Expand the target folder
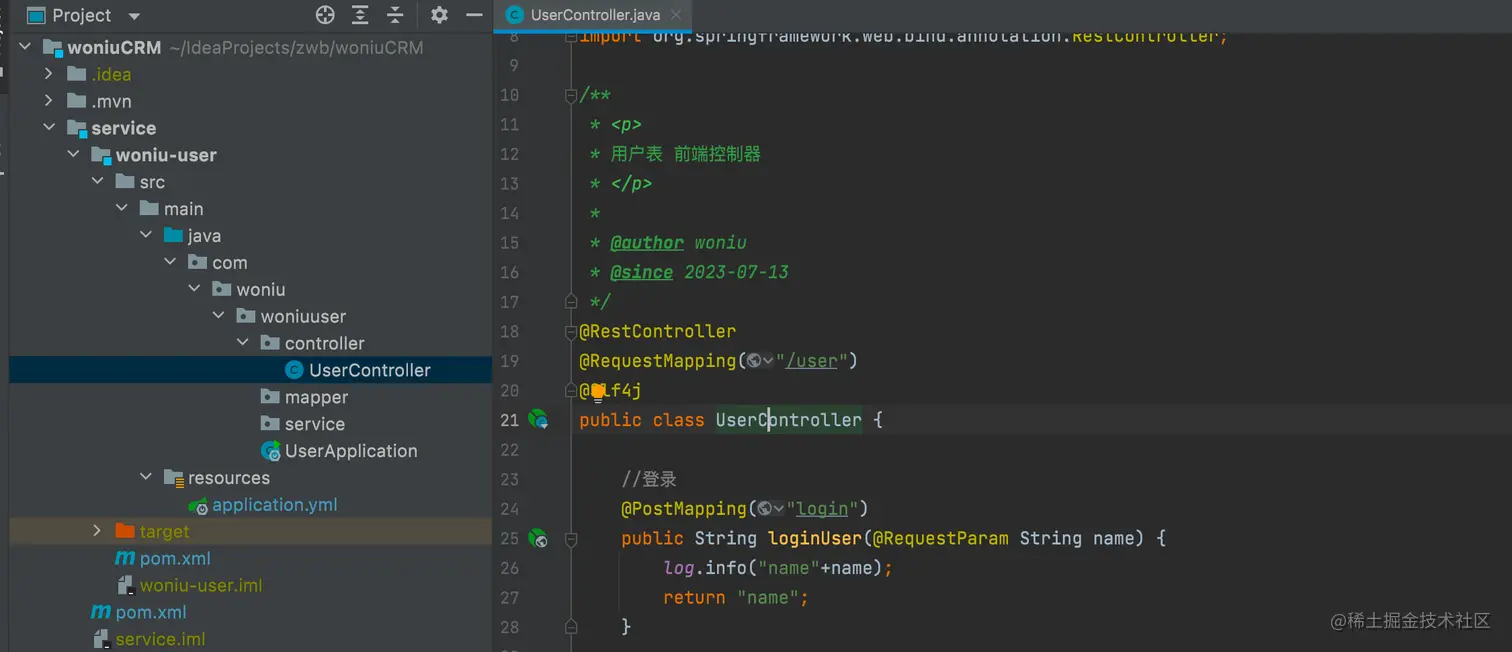This screenshot has width=1512, height=652. click(x=97, y=531)
